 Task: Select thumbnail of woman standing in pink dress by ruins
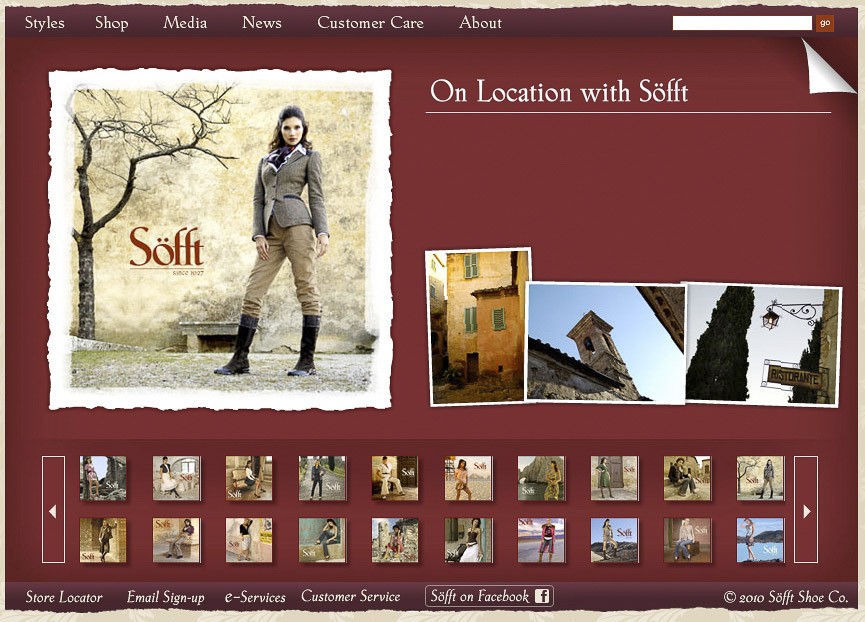[103, 478]
